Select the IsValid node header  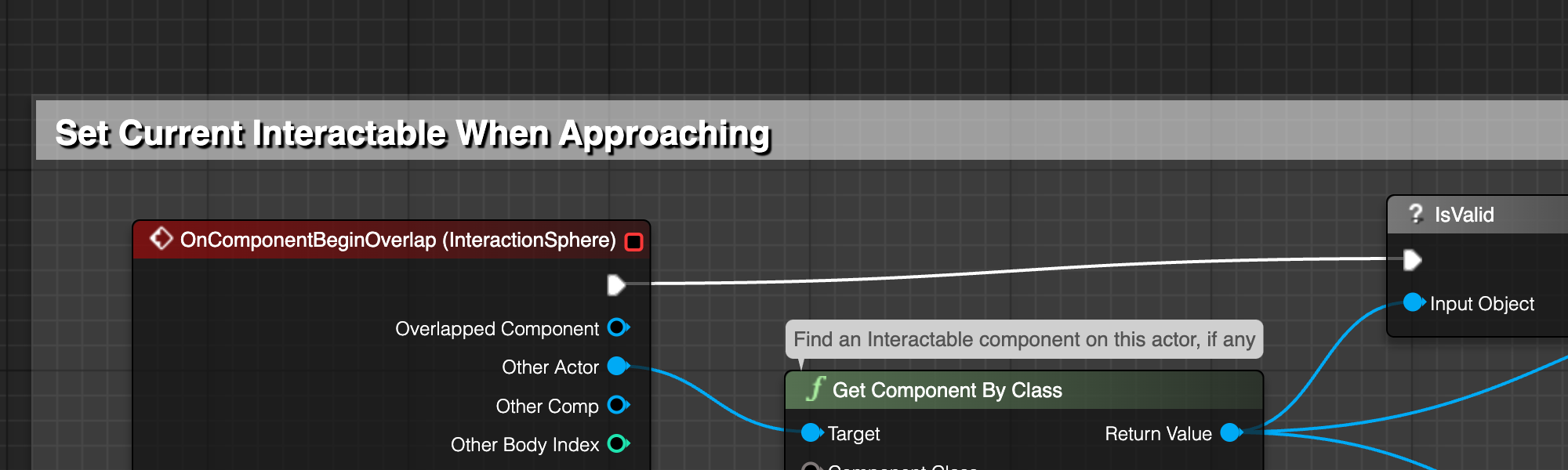coord(1478,215)
